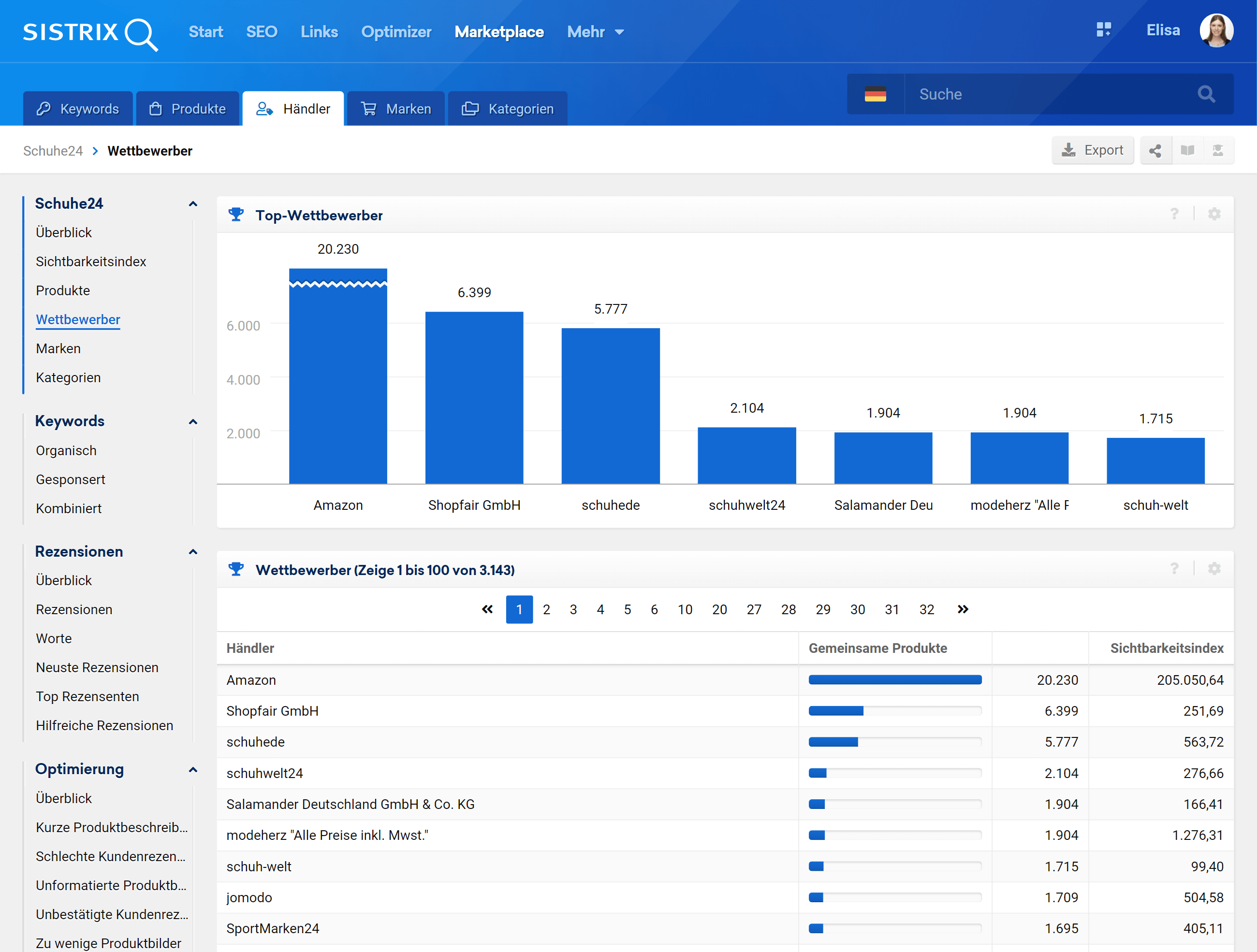Click the Export button

[1092, 150]
